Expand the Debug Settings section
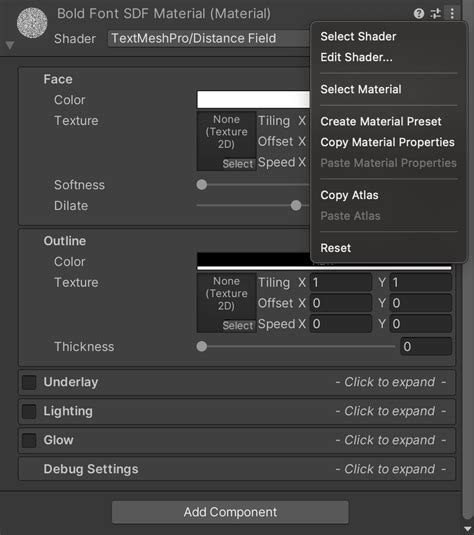Viewport: 474px width, 535px height. [x=237, y=469]
